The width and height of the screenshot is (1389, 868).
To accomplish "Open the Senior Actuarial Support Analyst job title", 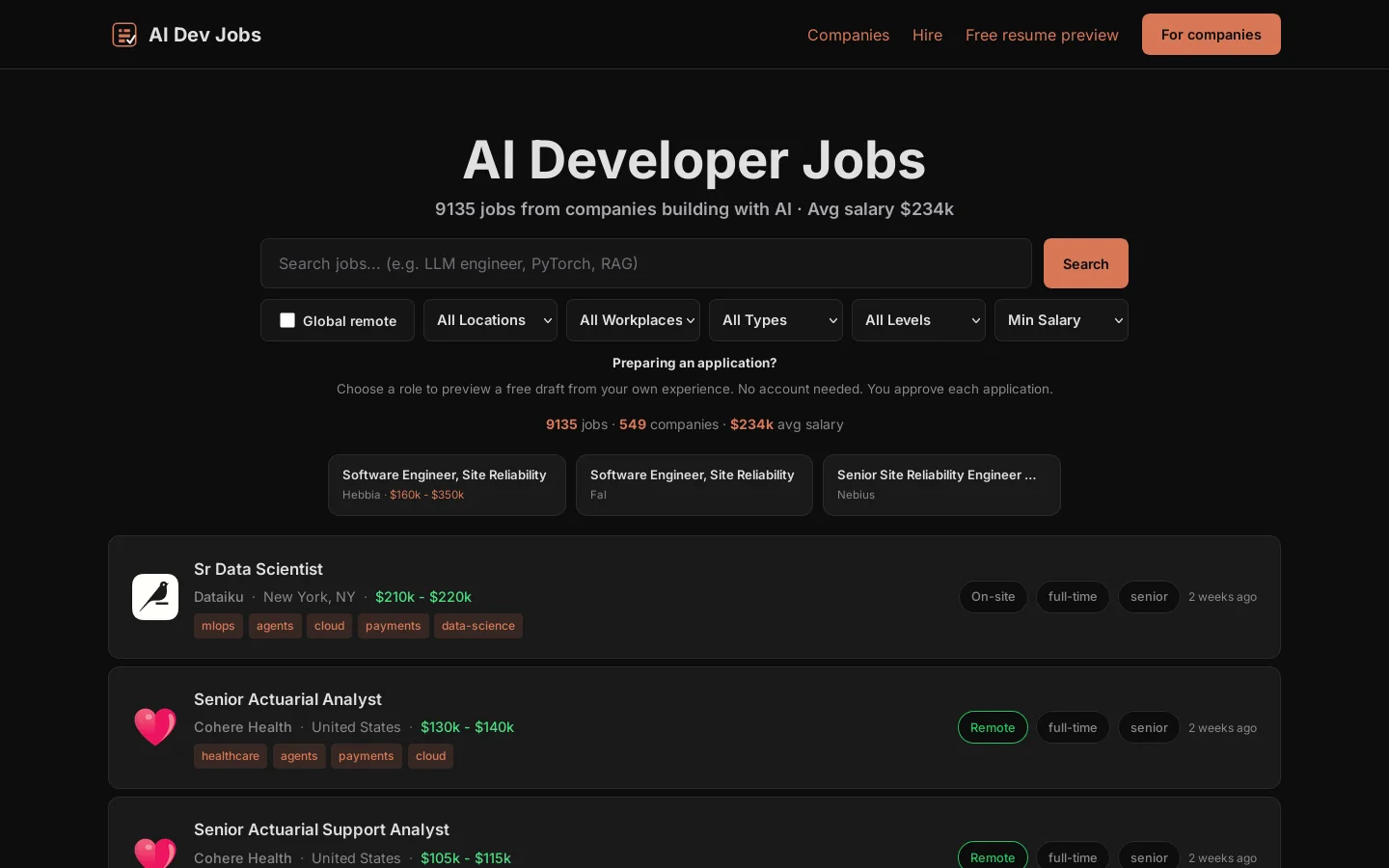I will click(x=321, y=829).
